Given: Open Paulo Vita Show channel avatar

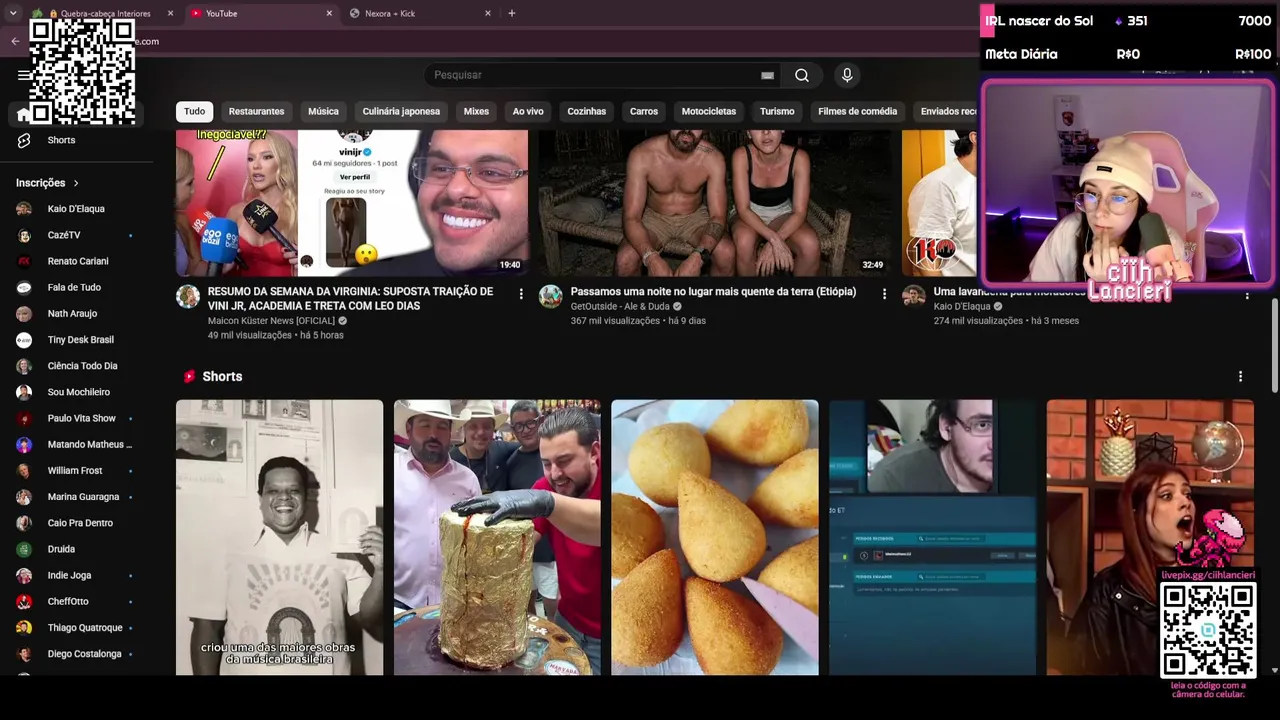Looking at the screenshot, I should coord(24,418).
